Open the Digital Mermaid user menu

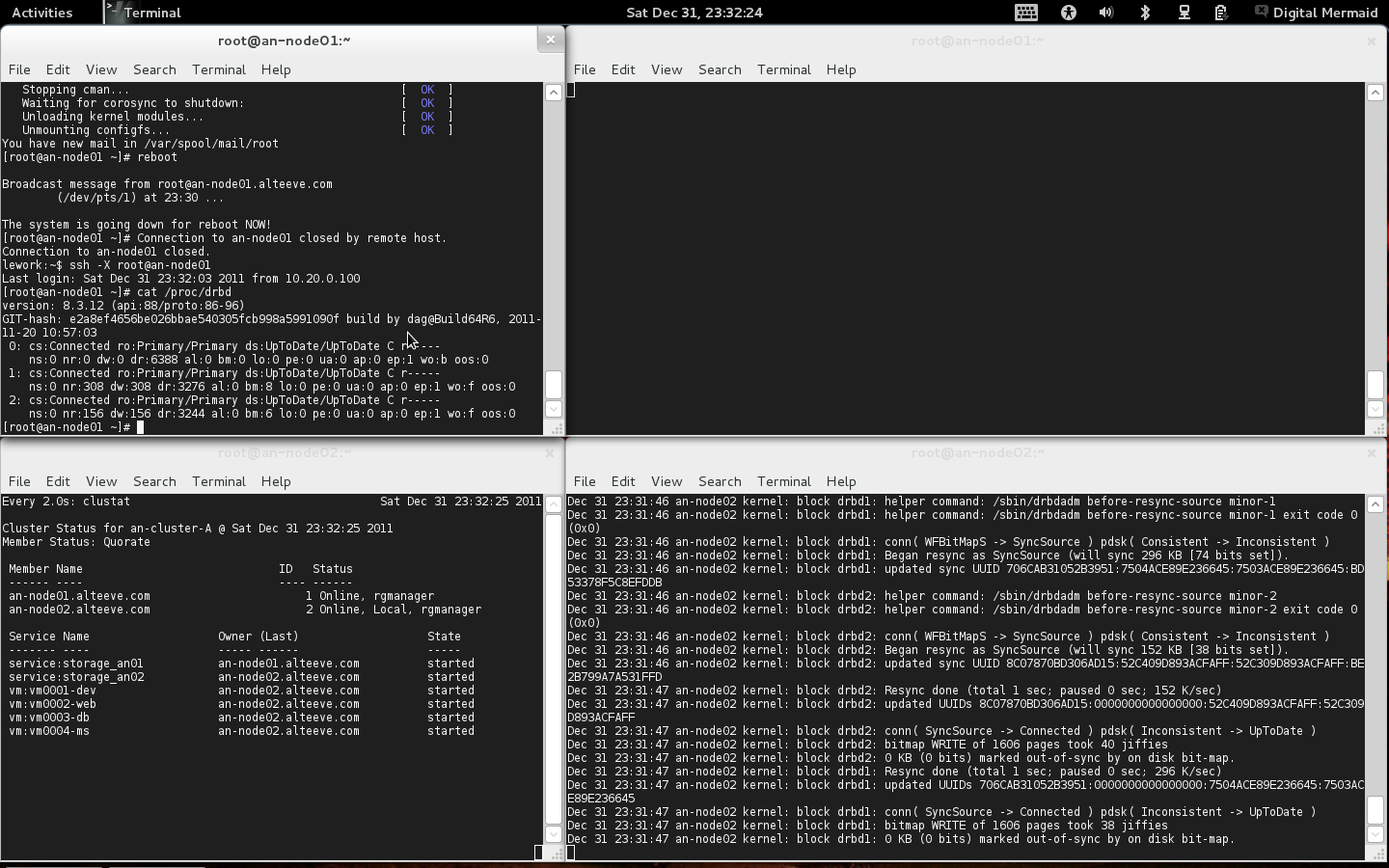click(x=1316, y=13)
